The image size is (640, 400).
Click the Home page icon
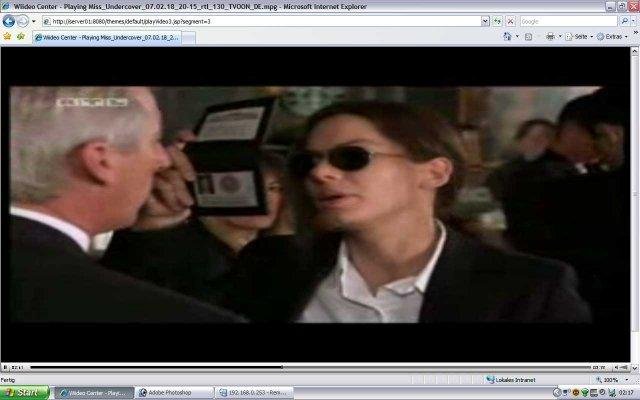click(x=508, y=36)
